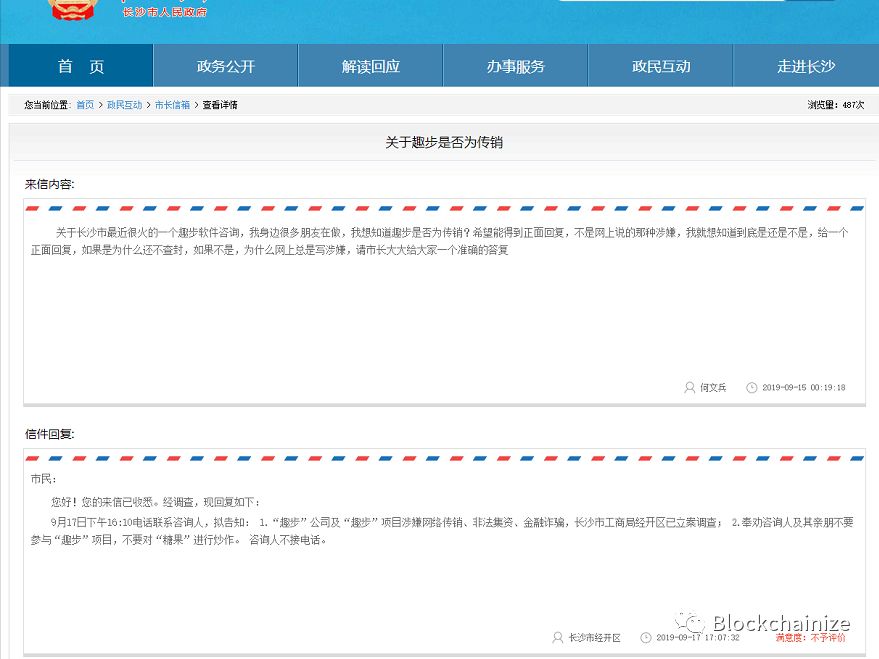Click the 长沙市人民政府 site title

tap(165, 12)
